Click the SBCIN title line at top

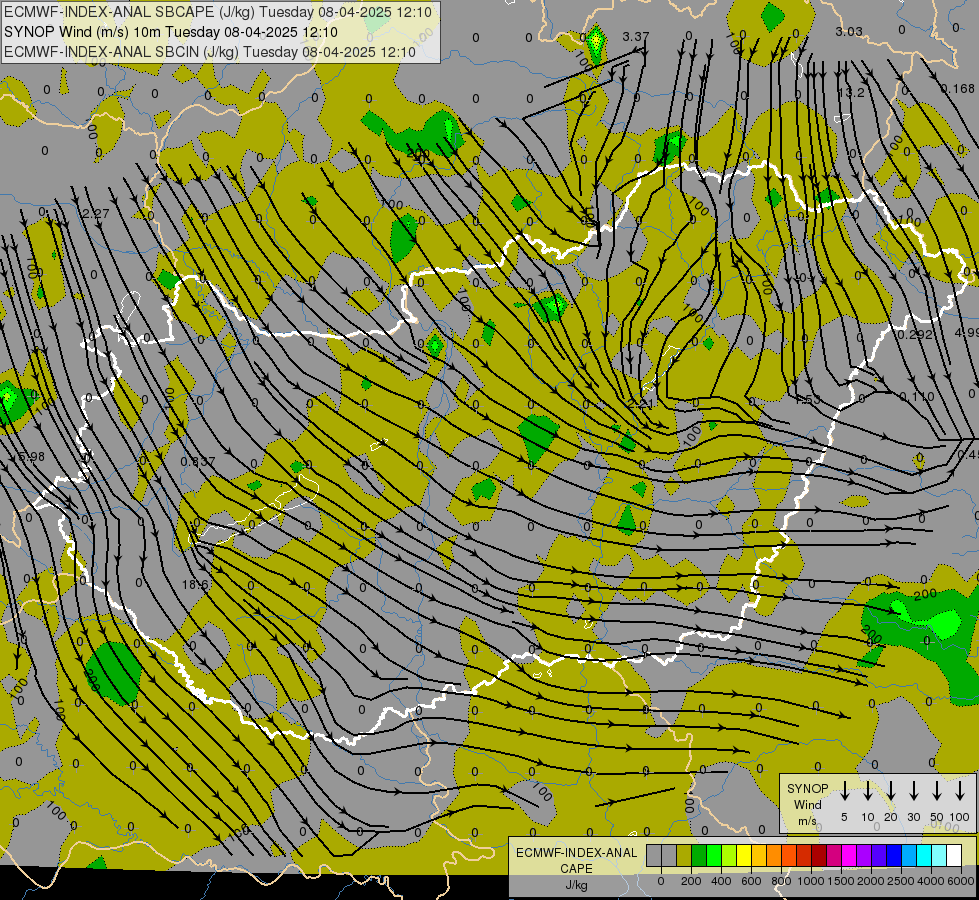click(210, 52)
